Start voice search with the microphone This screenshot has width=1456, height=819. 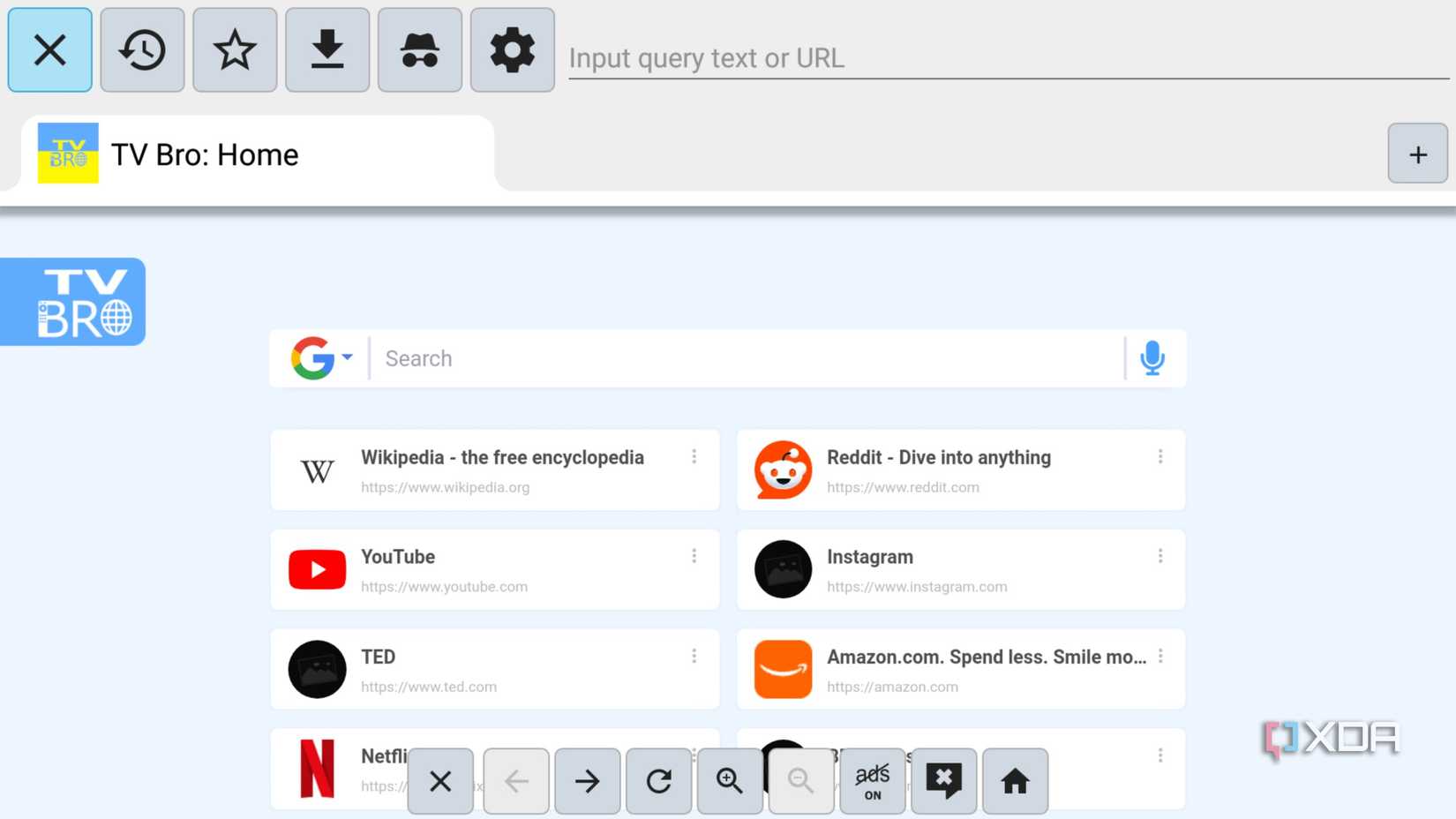coord(1152,358)
